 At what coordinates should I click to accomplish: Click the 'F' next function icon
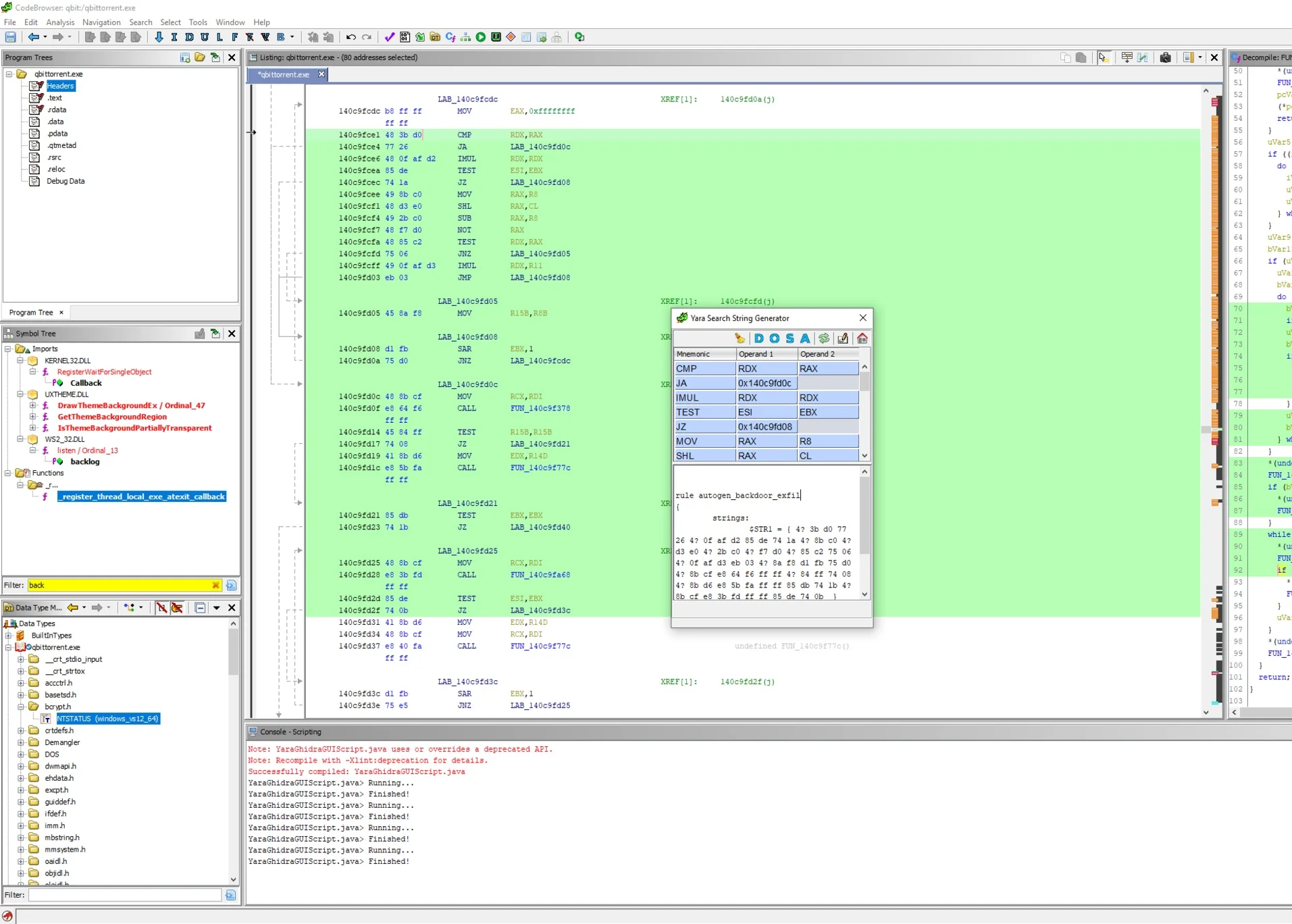[x=234, y=37]
